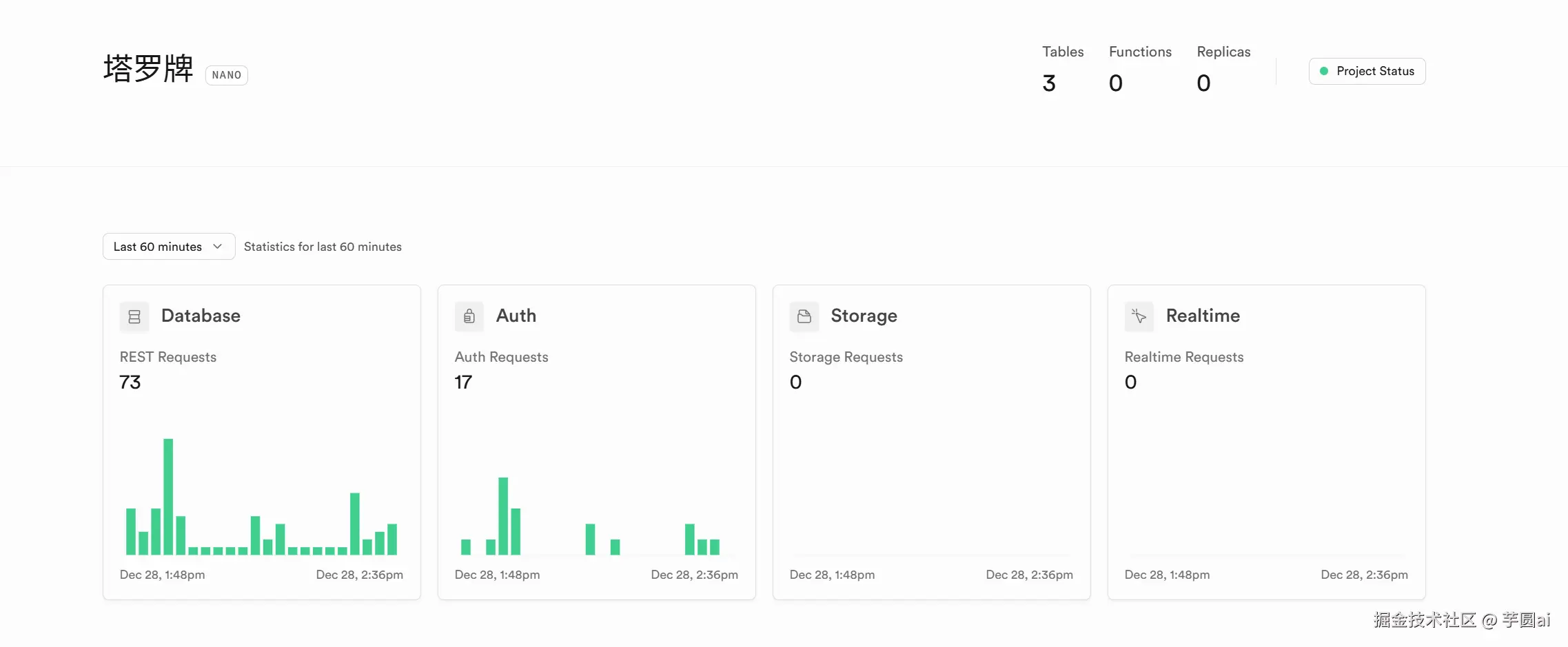The height and width of the screenshot is (647, 1568).
Task: Click the tallest Auth Requests chart bar
Action: coord(503,515)
